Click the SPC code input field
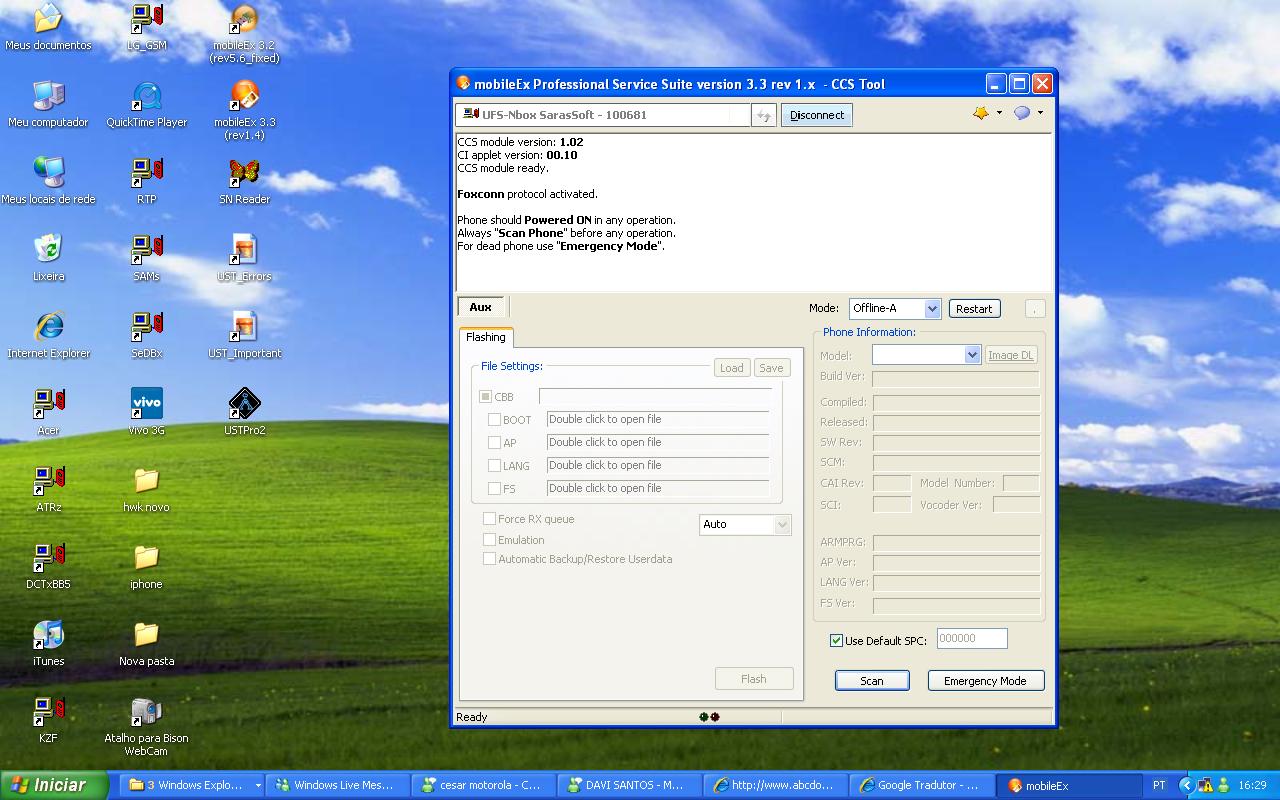This screenshot has width=1280, height=800. pyautogui.click(x=972, y=639)
